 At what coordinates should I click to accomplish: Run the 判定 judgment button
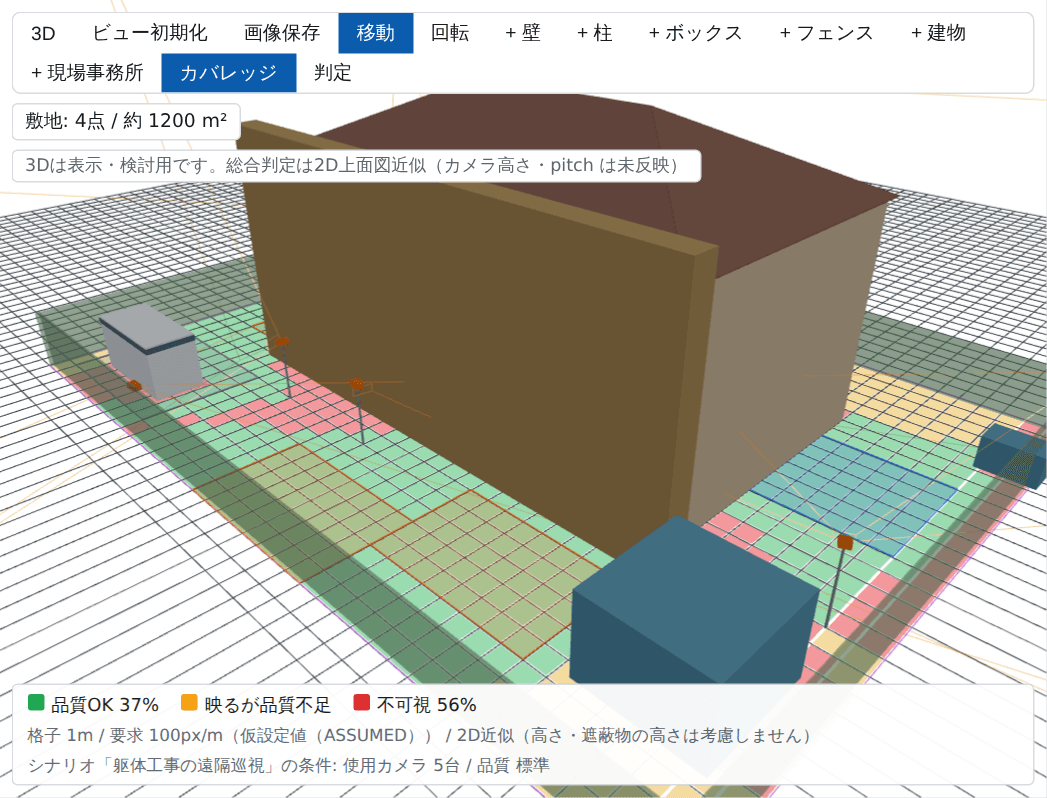333,72
